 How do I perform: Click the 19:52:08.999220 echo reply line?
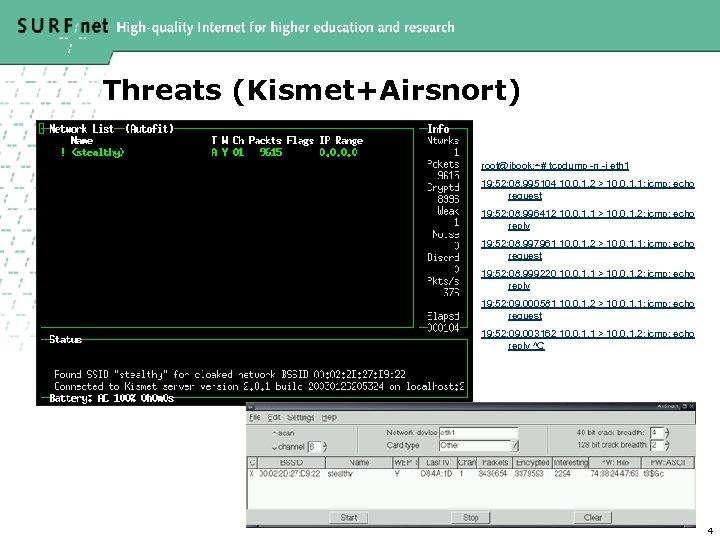(x=588, y=279)
